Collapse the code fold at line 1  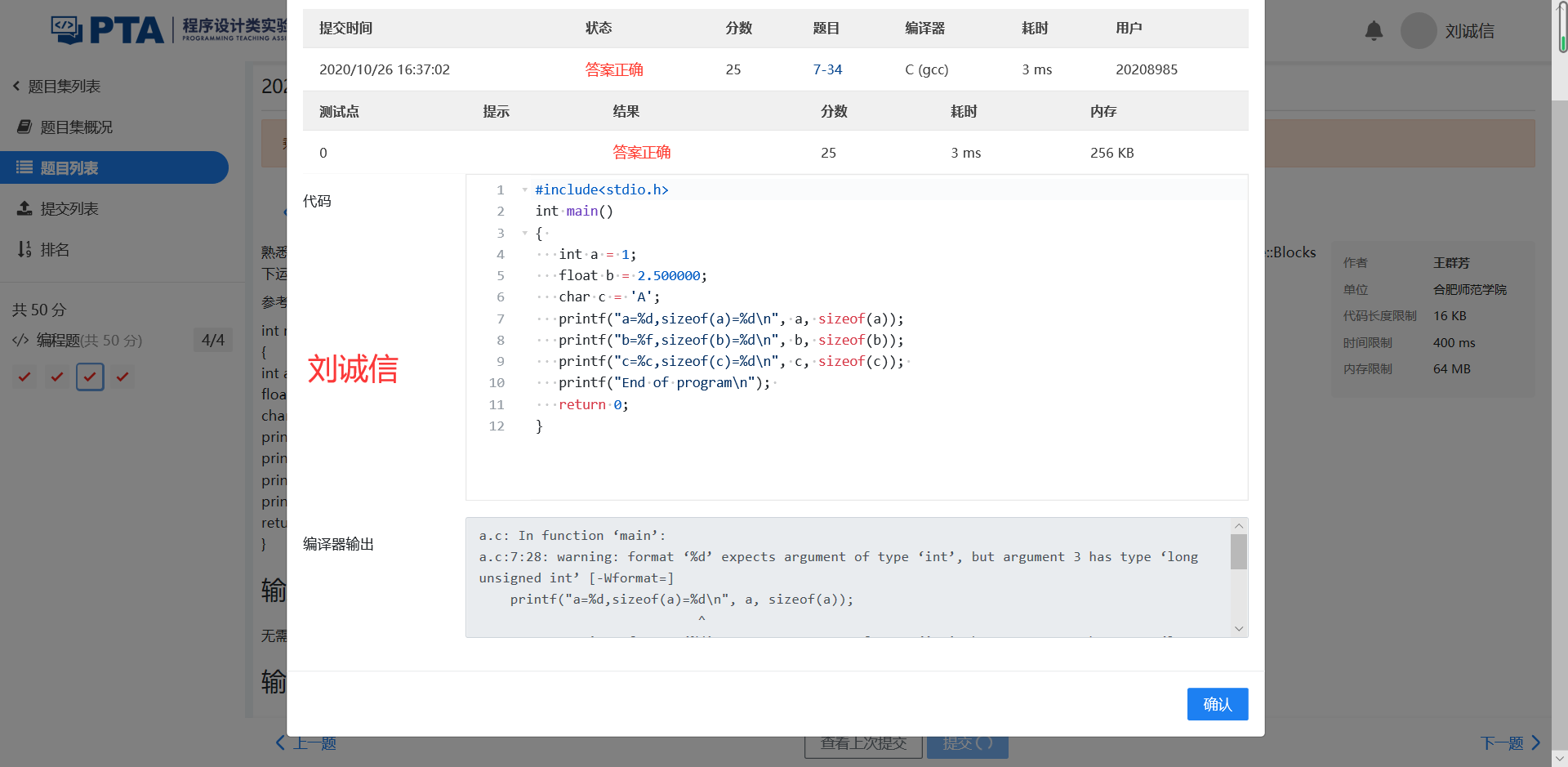pos(524,190)
